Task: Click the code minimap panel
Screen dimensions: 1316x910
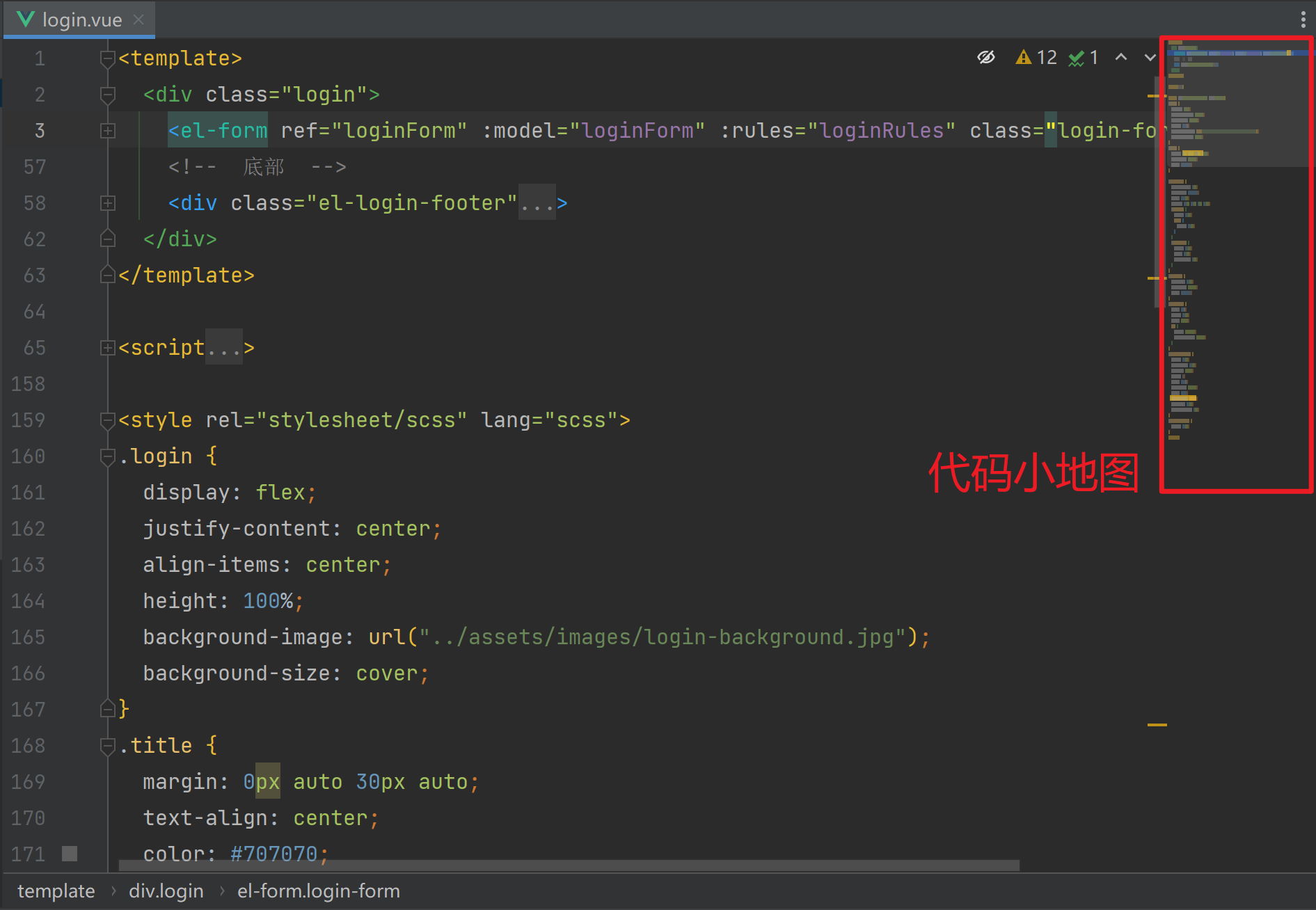Action: [x=1236, y=264]
